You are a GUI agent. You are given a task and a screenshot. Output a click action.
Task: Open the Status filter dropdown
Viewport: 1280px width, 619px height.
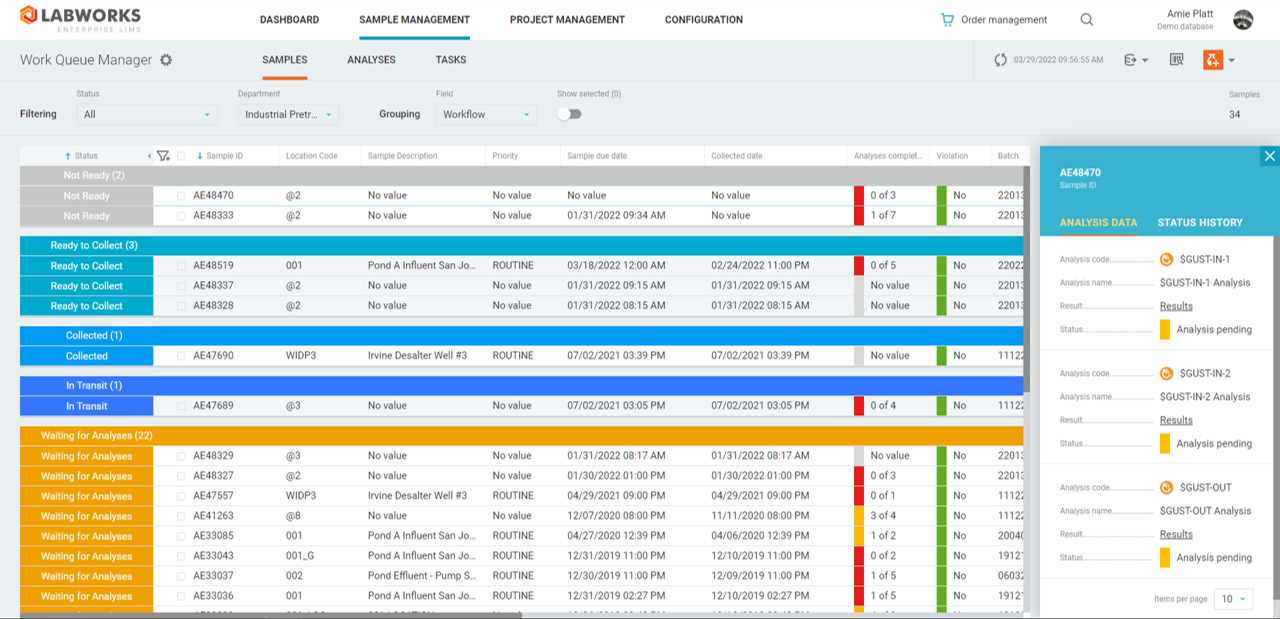tap(146, 115)
